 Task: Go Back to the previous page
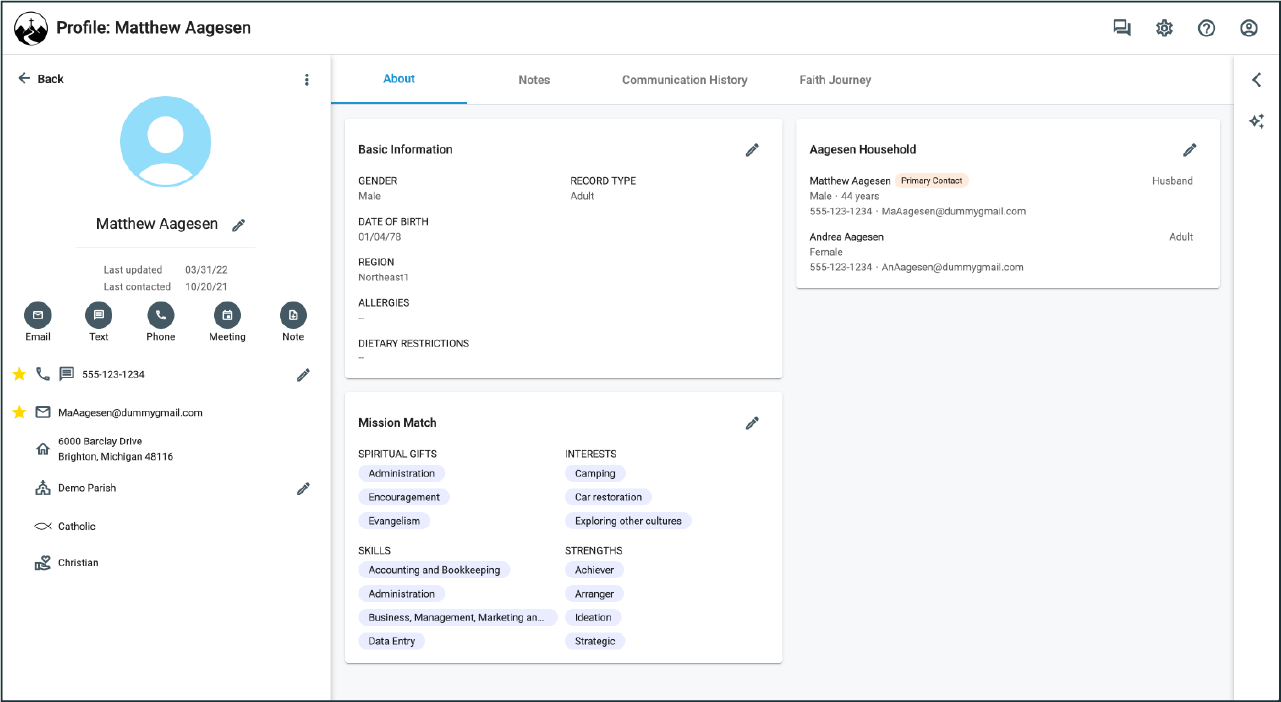pyautogui.click(x=41, y=79)
